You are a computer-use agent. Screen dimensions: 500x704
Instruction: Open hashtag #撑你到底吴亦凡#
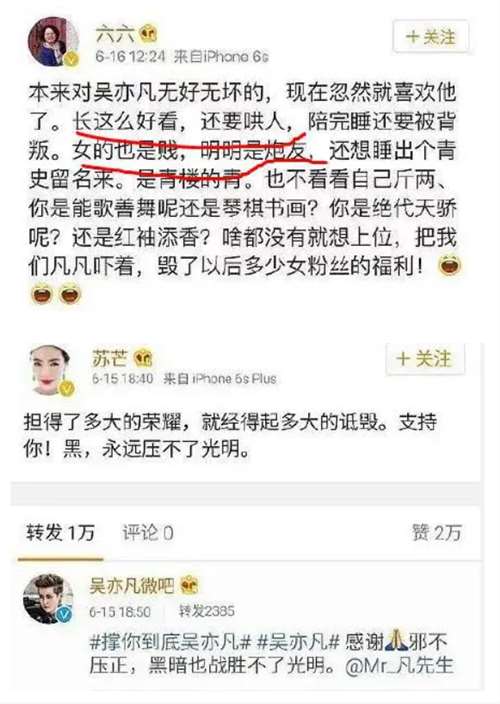[169, 642]
